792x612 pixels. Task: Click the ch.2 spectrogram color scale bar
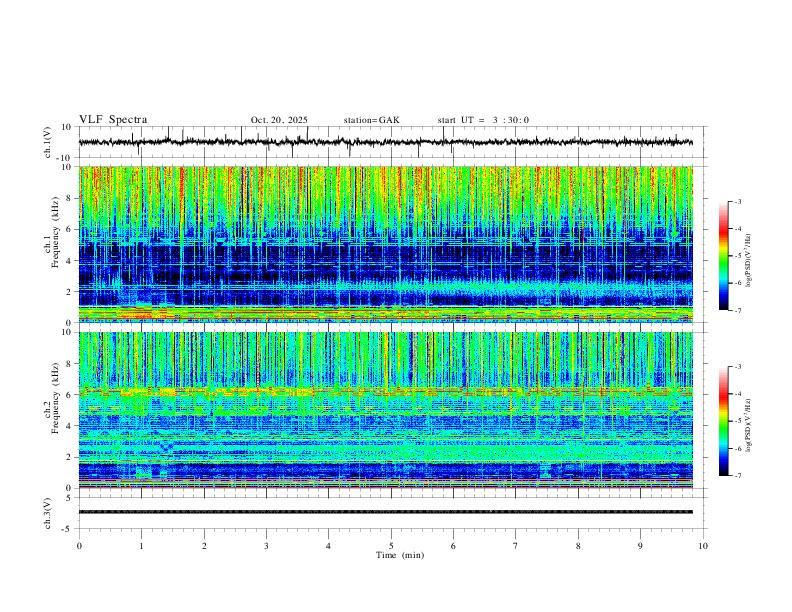[x=723, y=421]
